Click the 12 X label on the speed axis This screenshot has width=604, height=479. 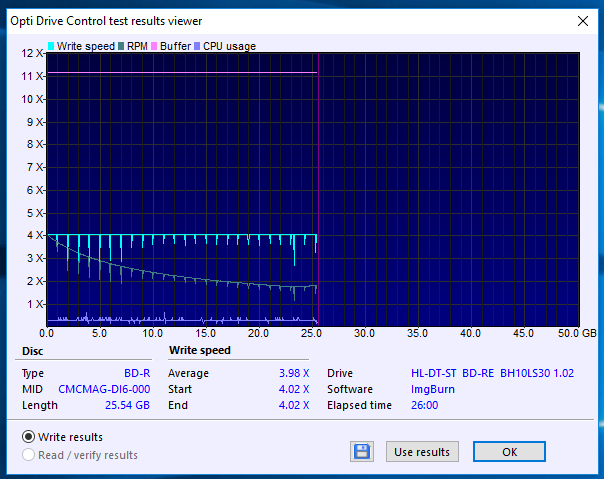click(x=32, y=53)
